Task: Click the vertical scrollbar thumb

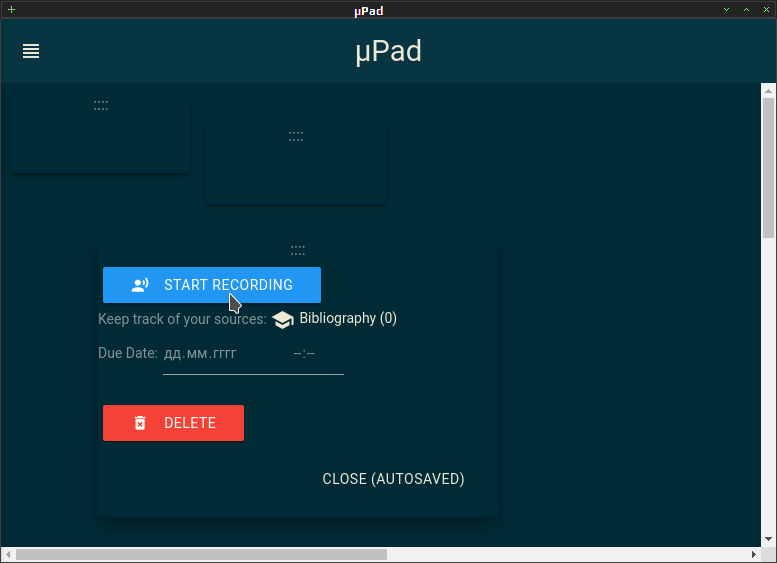Action: [x=769, y=169]
